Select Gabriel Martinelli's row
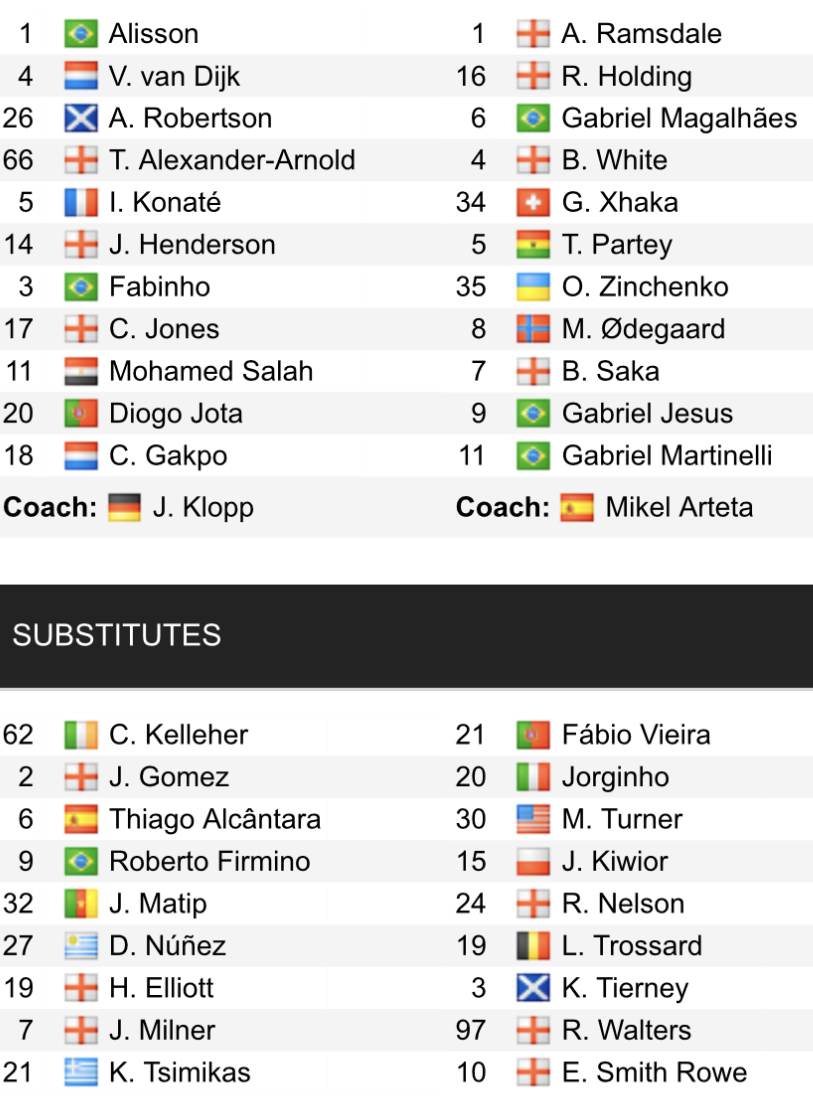The height and width of the screenshot is (1099, 813). (x=667, y=456)
